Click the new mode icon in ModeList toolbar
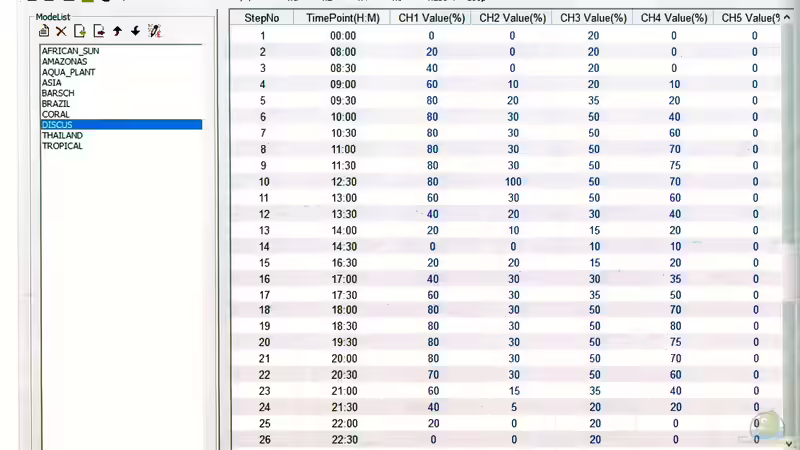The height and width of the screenshot is (450, 800). click(x=44, y=31)
